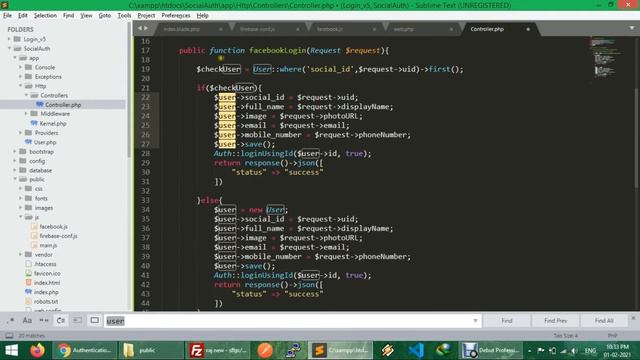Toggle case sensitive Aa search option

point(27,321)
